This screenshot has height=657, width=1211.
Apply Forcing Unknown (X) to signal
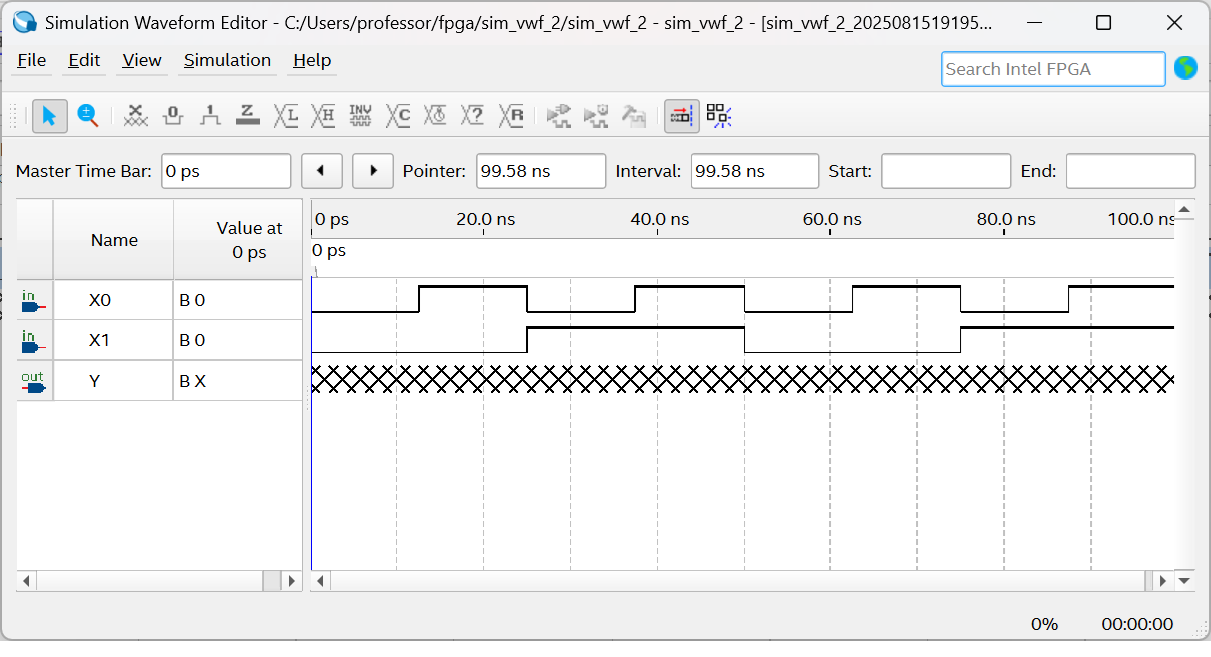point(136,116)
